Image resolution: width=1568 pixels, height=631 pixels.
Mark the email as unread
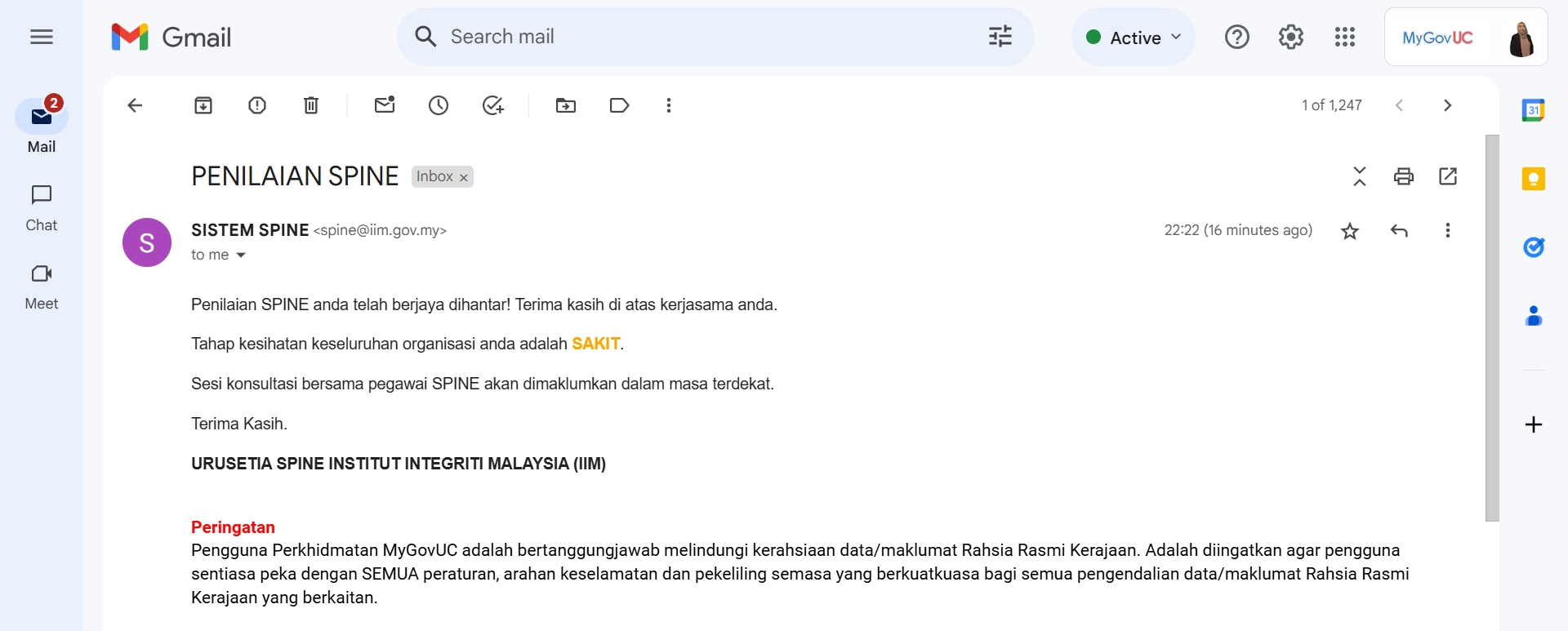coord(385,105)
